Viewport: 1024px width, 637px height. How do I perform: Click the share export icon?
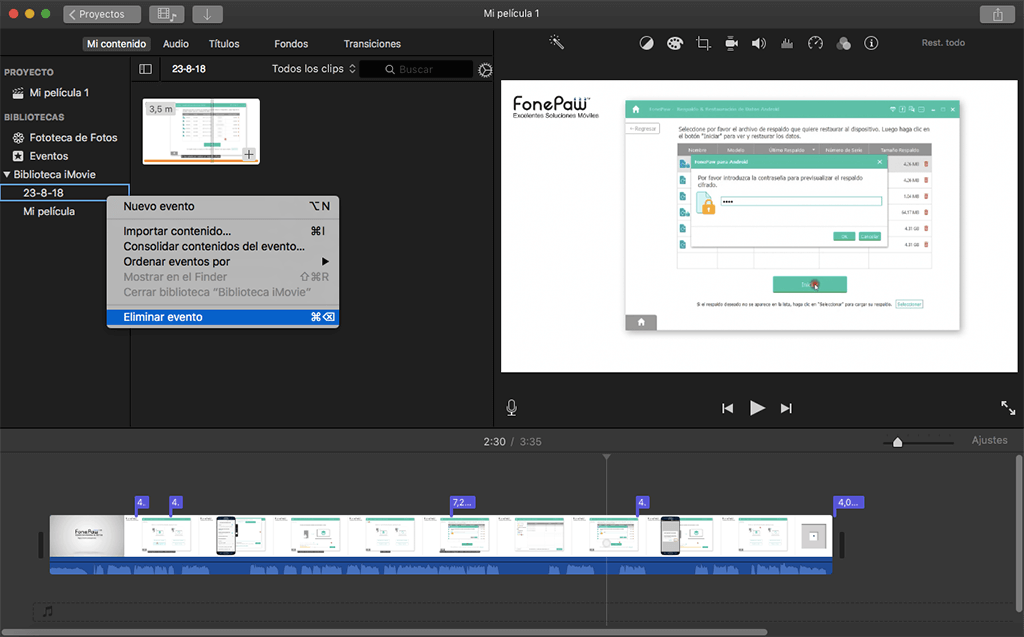pyautogui.click(x=997, y=14)
